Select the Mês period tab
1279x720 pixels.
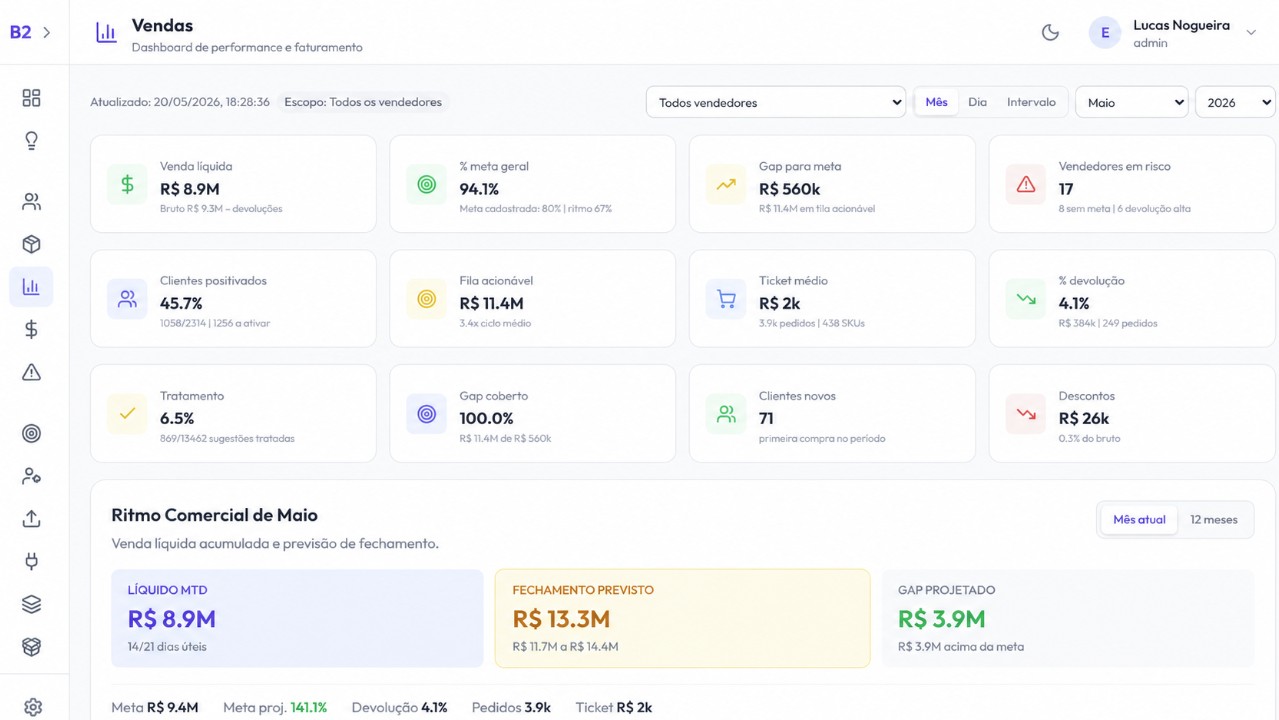[937, 102]
